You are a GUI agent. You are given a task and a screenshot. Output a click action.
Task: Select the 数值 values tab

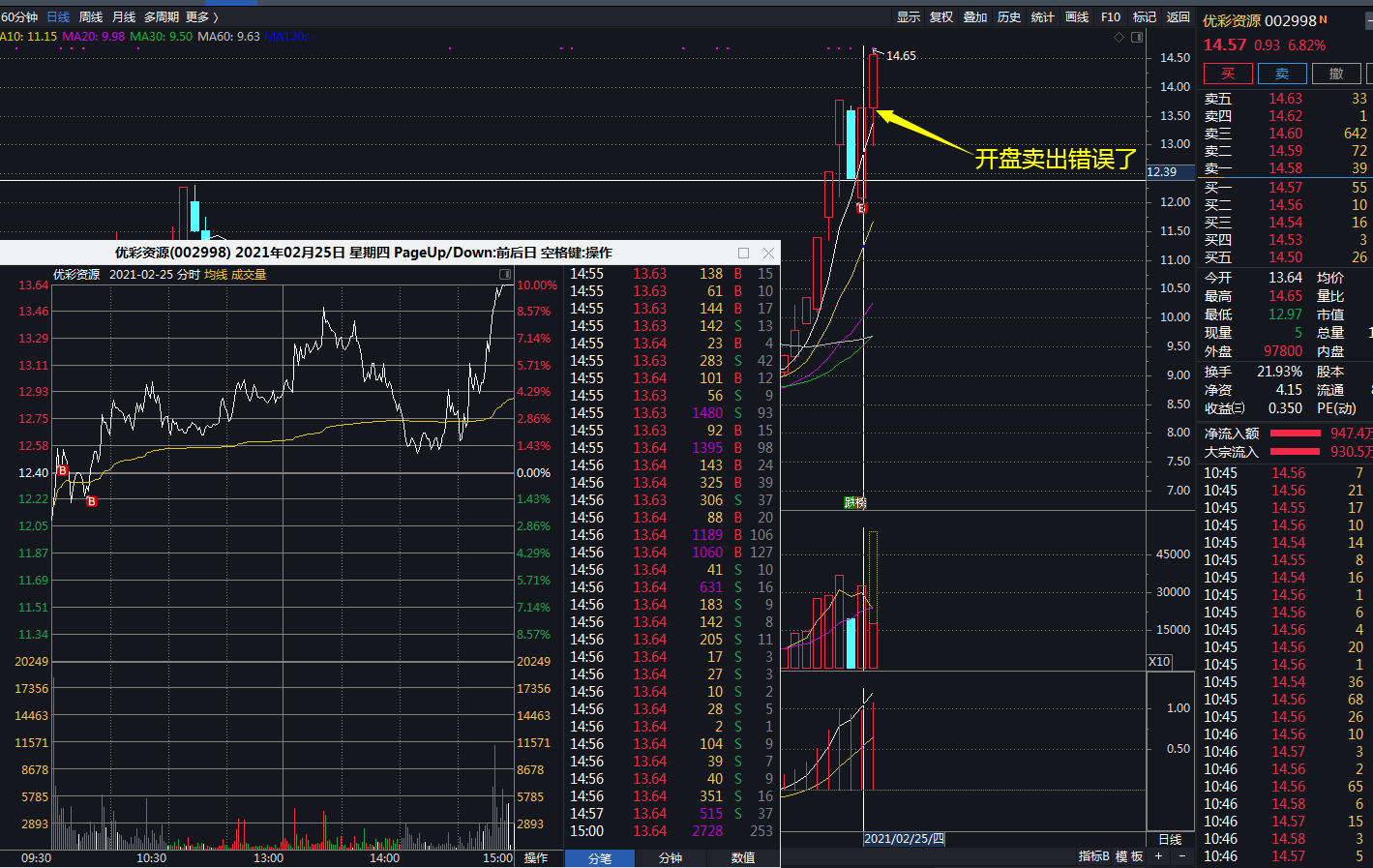[743, 858]
